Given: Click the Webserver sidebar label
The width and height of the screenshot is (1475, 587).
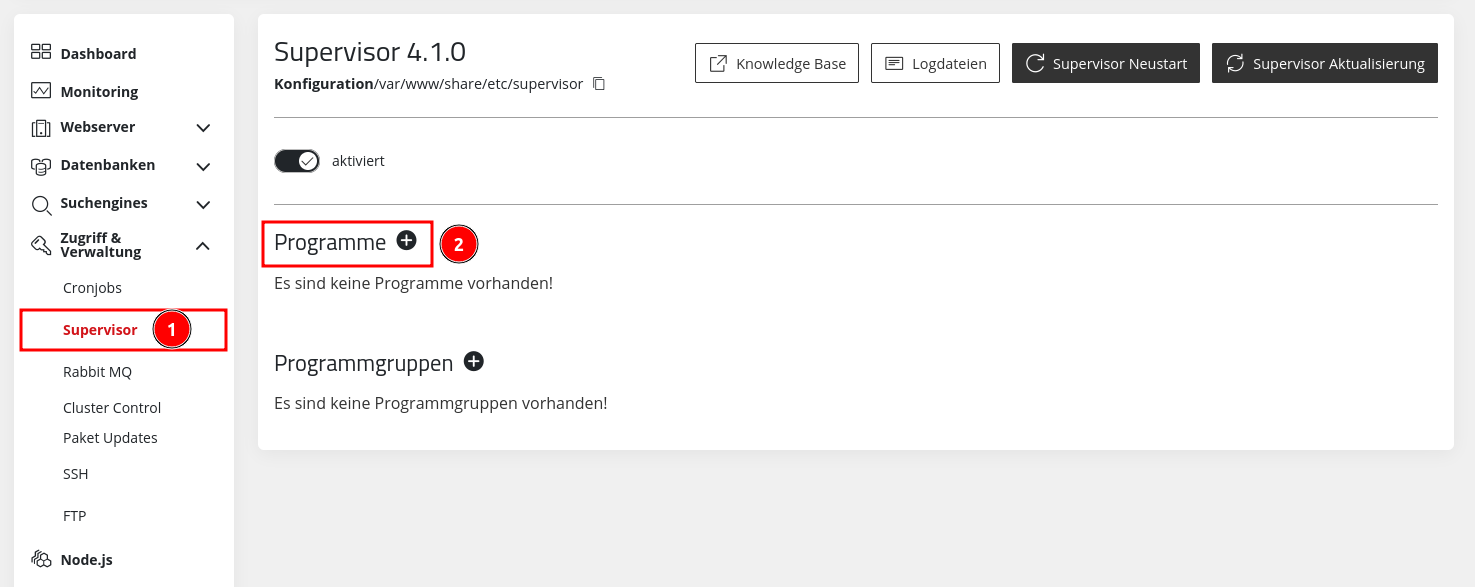Looking at the screenshot, I should tap(98, 127).
